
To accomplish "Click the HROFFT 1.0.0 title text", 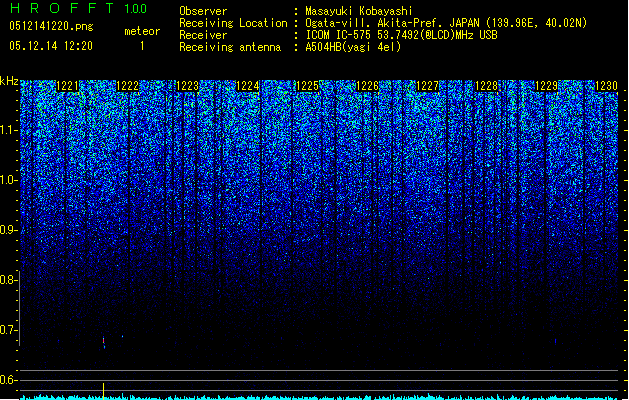I will pos(79,8).
